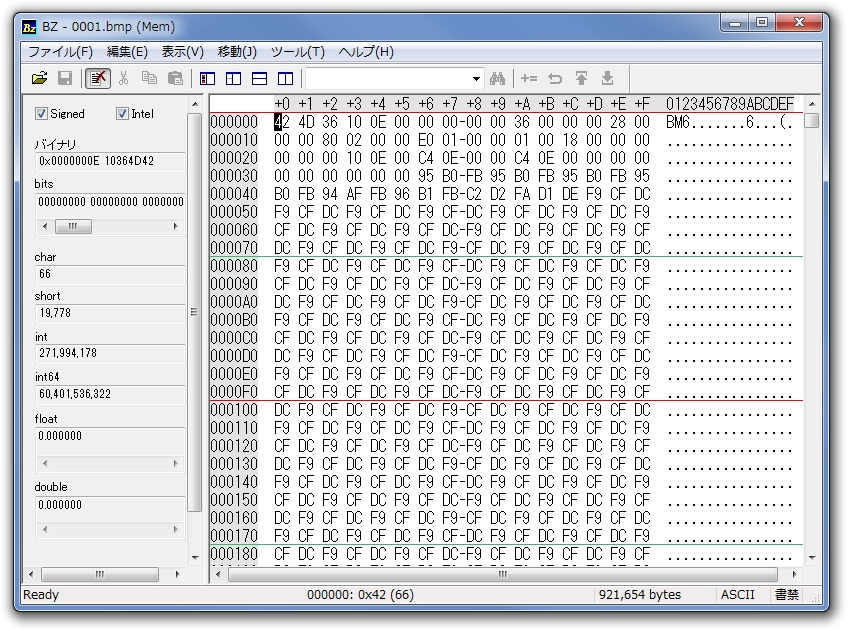848x631 pixels.
Task: Click the 921,654 bytes status entry
Action: [x=640, y=595]
